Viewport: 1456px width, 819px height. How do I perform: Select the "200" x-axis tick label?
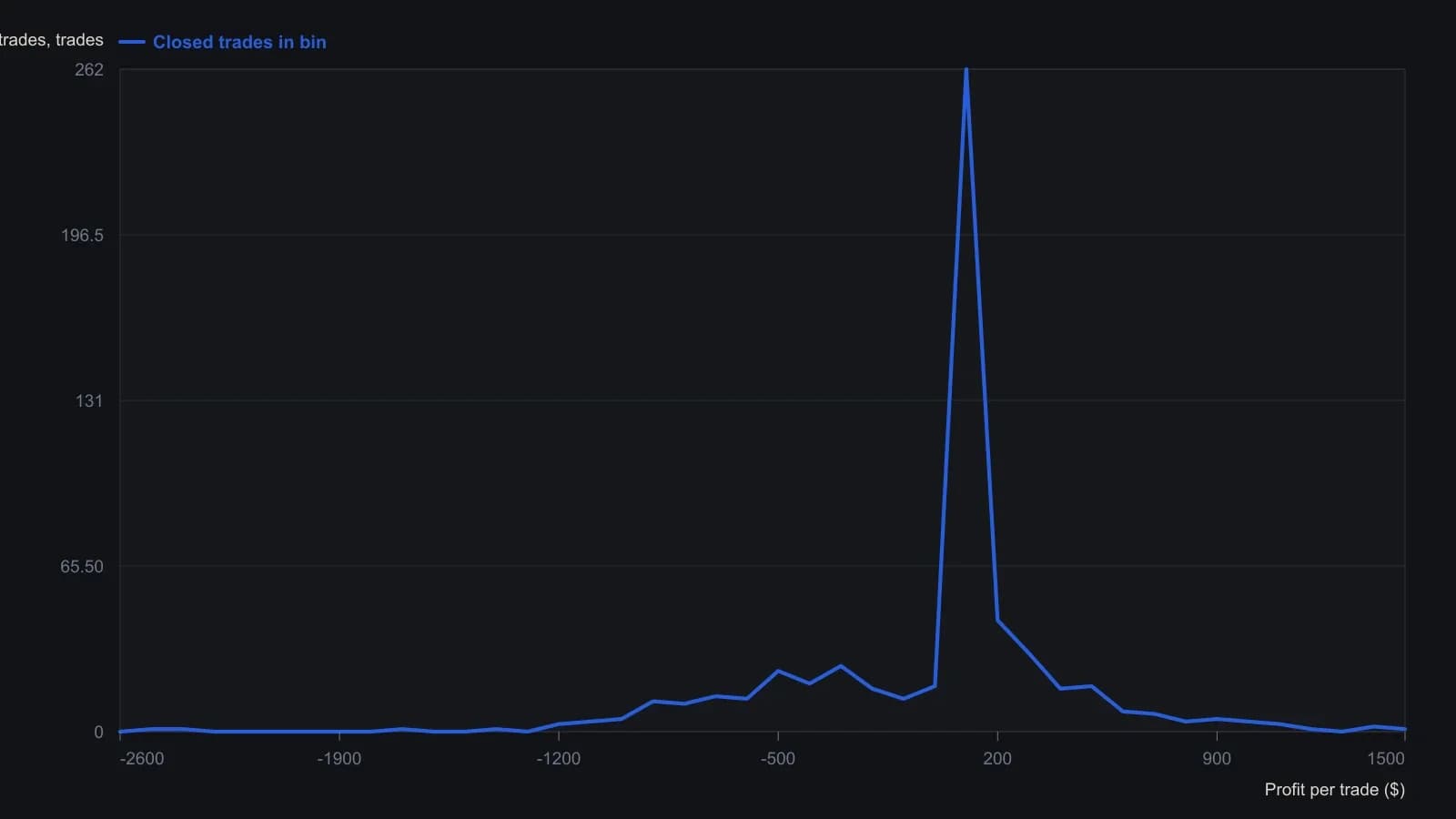(x=997, y=759)
